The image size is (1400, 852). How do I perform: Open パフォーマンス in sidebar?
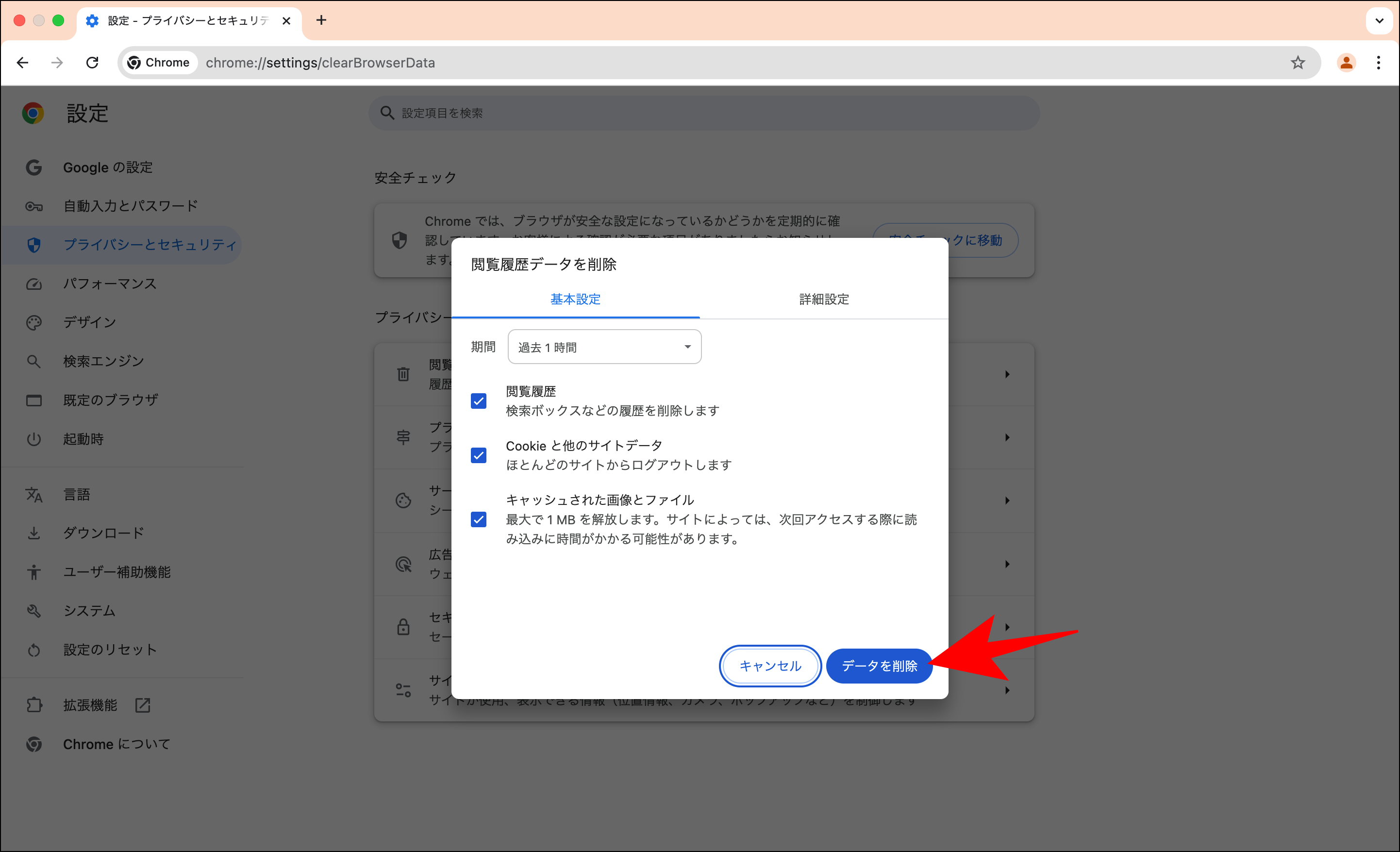click(122, 284)
